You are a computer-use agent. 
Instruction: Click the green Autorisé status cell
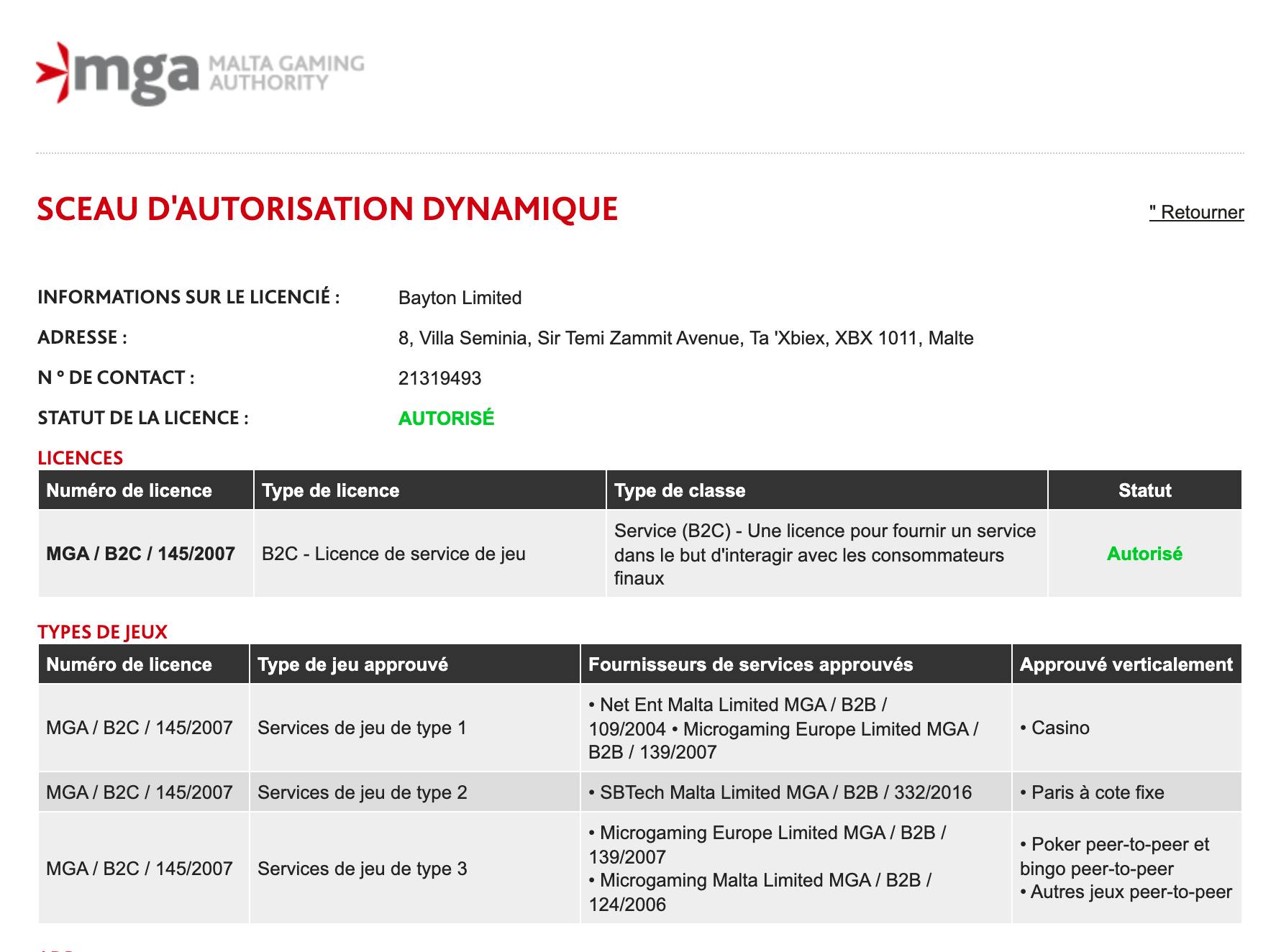point(1145,554)
